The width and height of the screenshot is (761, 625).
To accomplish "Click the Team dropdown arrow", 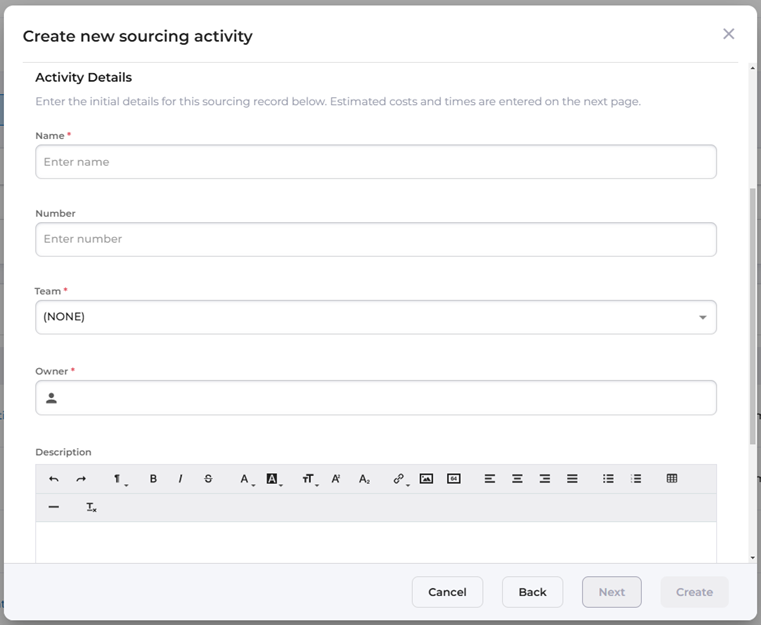I will pyautogui.click(x=702, y=317).
